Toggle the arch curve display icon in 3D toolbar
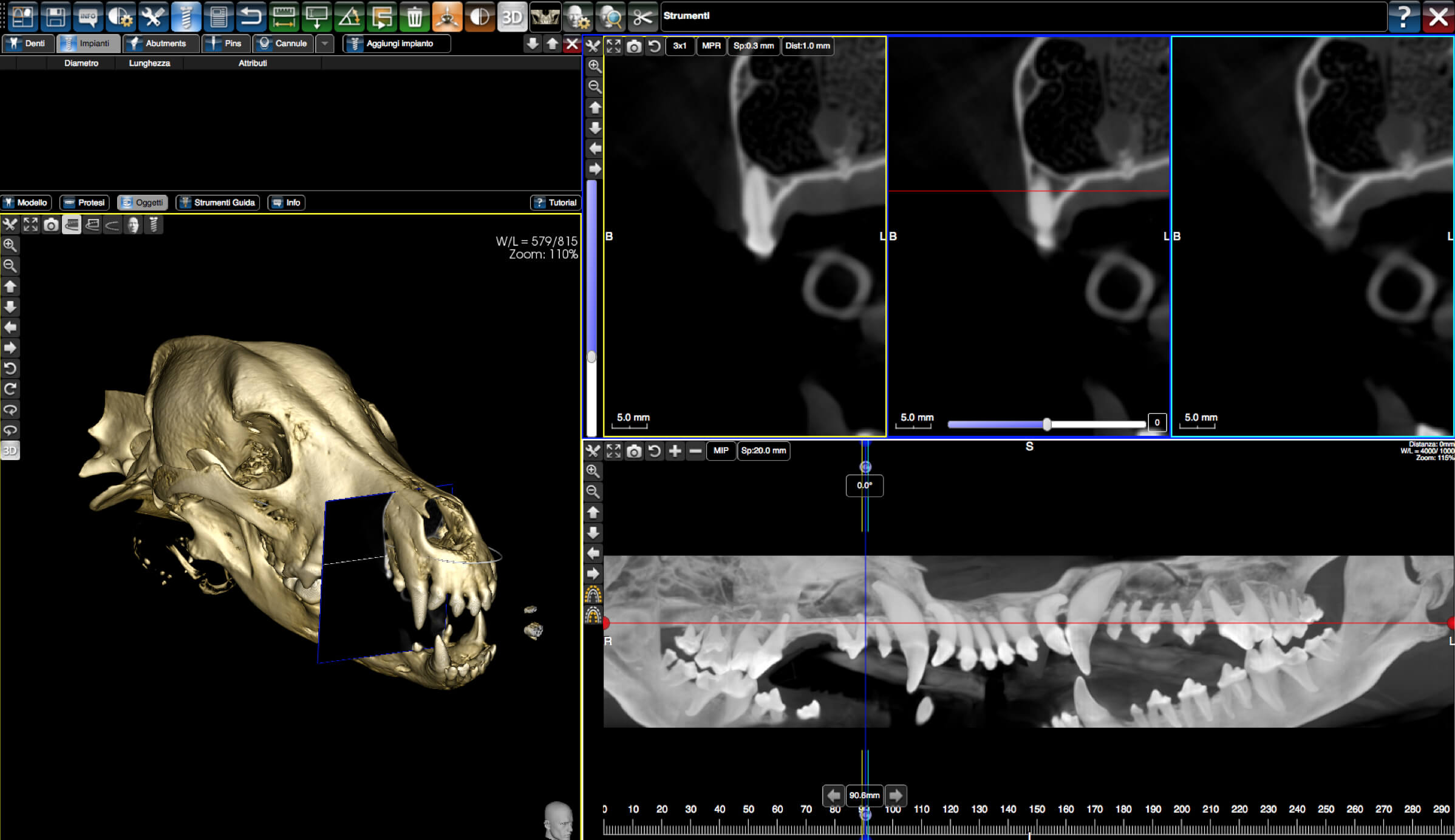Screen dimensions: 1455x840 point(112,225)
